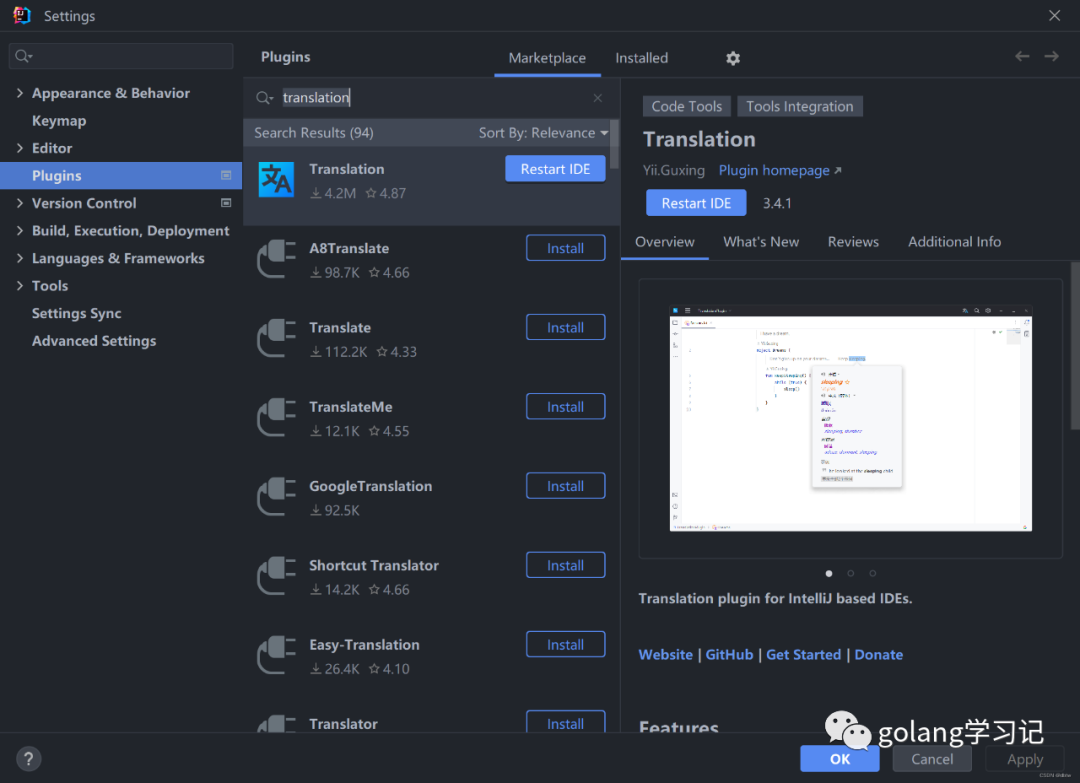
Task: Install the Shortcut Translator plugin
Action: (x=565, y=565)
